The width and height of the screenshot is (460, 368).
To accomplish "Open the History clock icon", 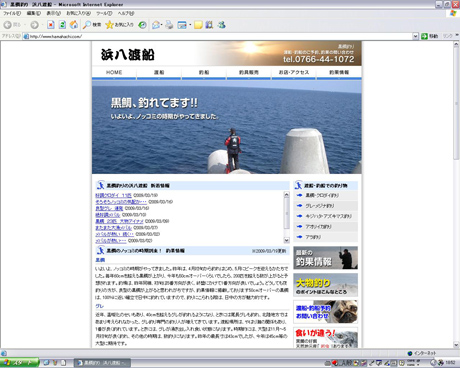I will (x=142, y=25).
